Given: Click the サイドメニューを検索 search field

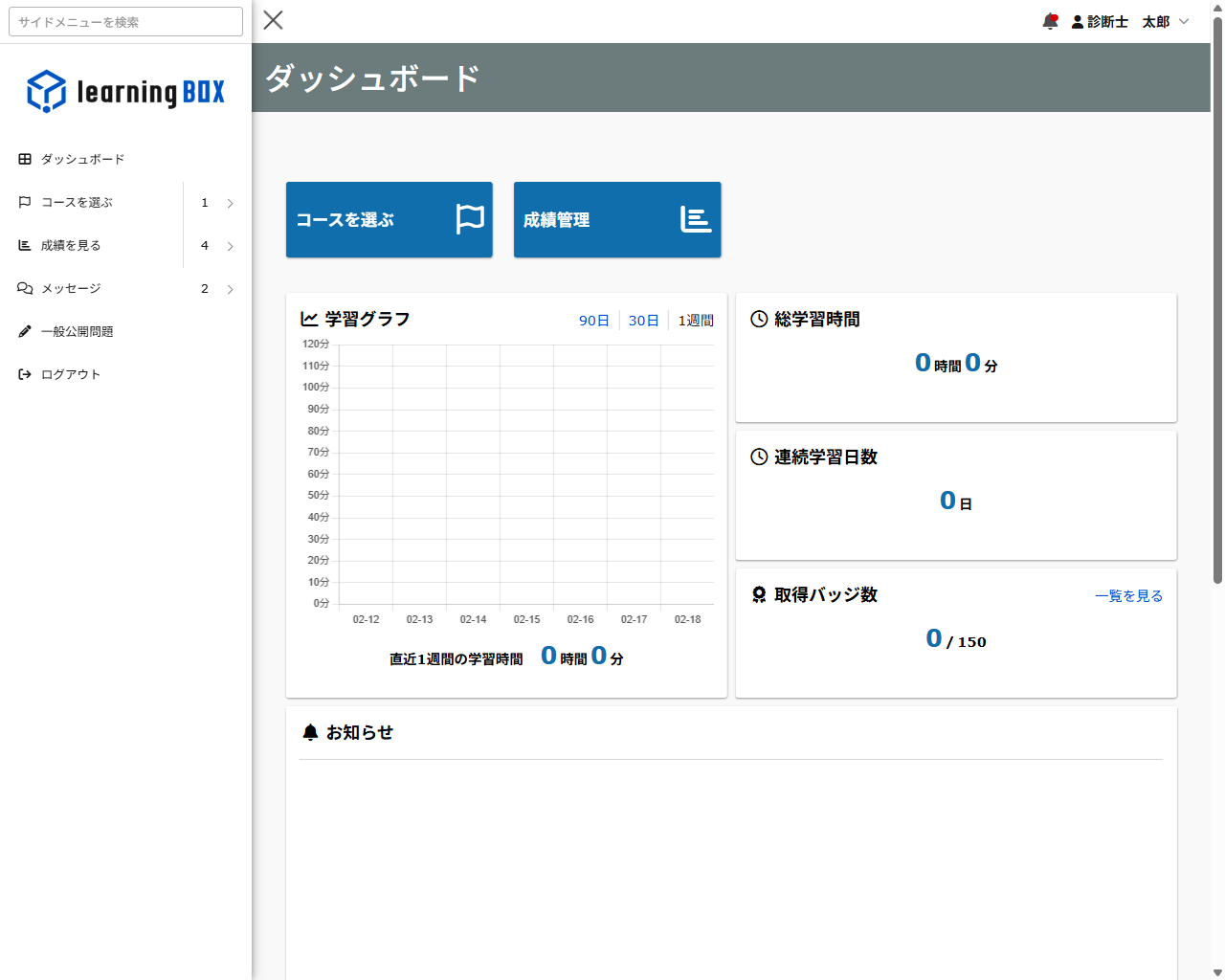Looking at the screenshot, I should [x=124, y=21].
